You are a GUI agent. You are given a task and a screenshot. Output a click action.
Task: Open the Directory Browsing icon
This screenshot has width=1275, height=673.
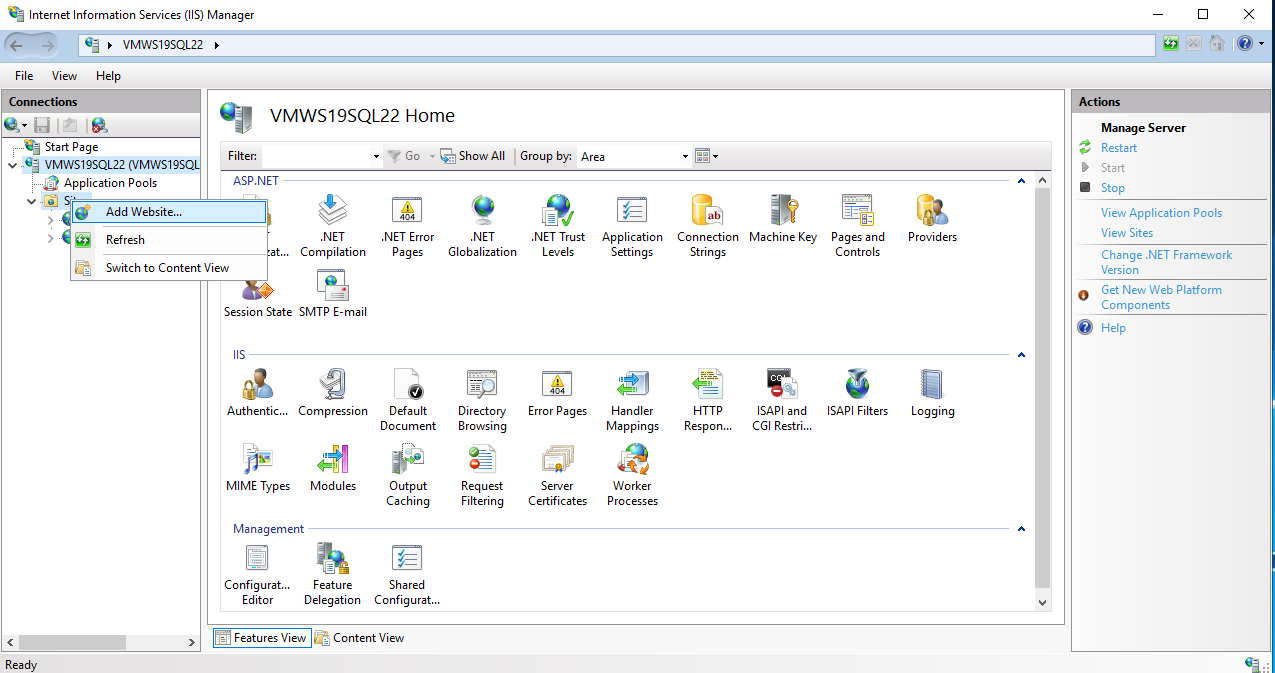[482, 400]
